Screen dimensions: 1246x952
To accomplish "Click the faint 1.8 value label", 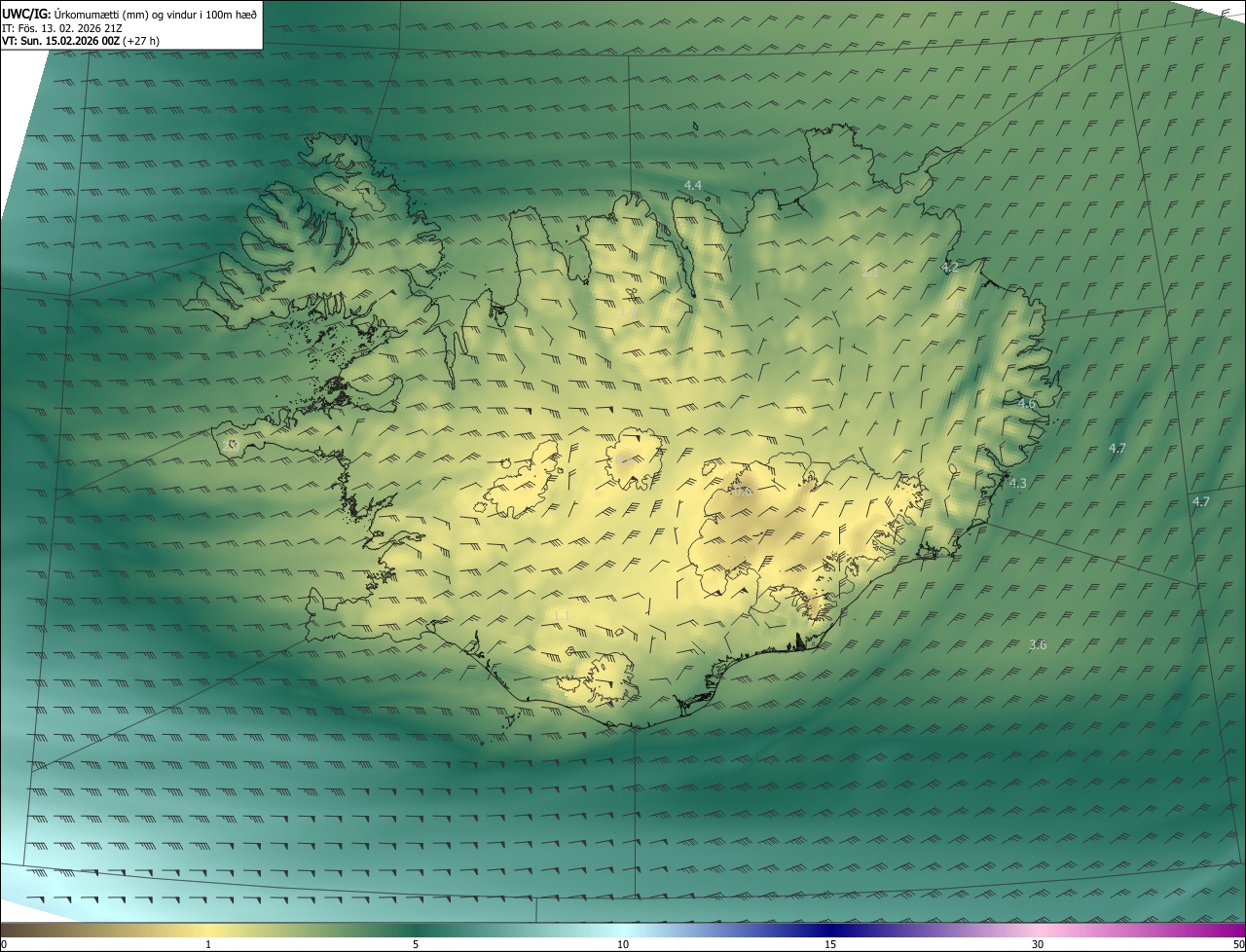I will coord(955,305).
